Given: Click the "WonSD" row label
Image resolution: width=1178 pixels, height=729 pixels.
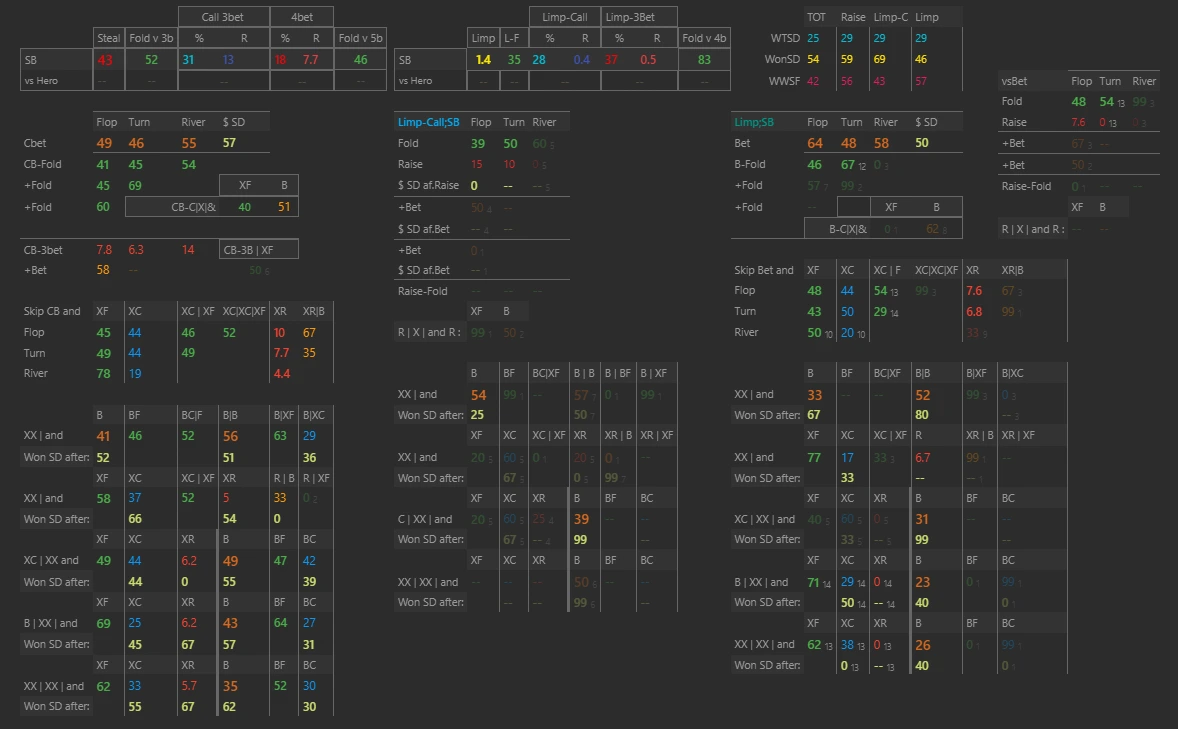Looking at the screenshot, I should pyautogui.click(x=782, y=59).
